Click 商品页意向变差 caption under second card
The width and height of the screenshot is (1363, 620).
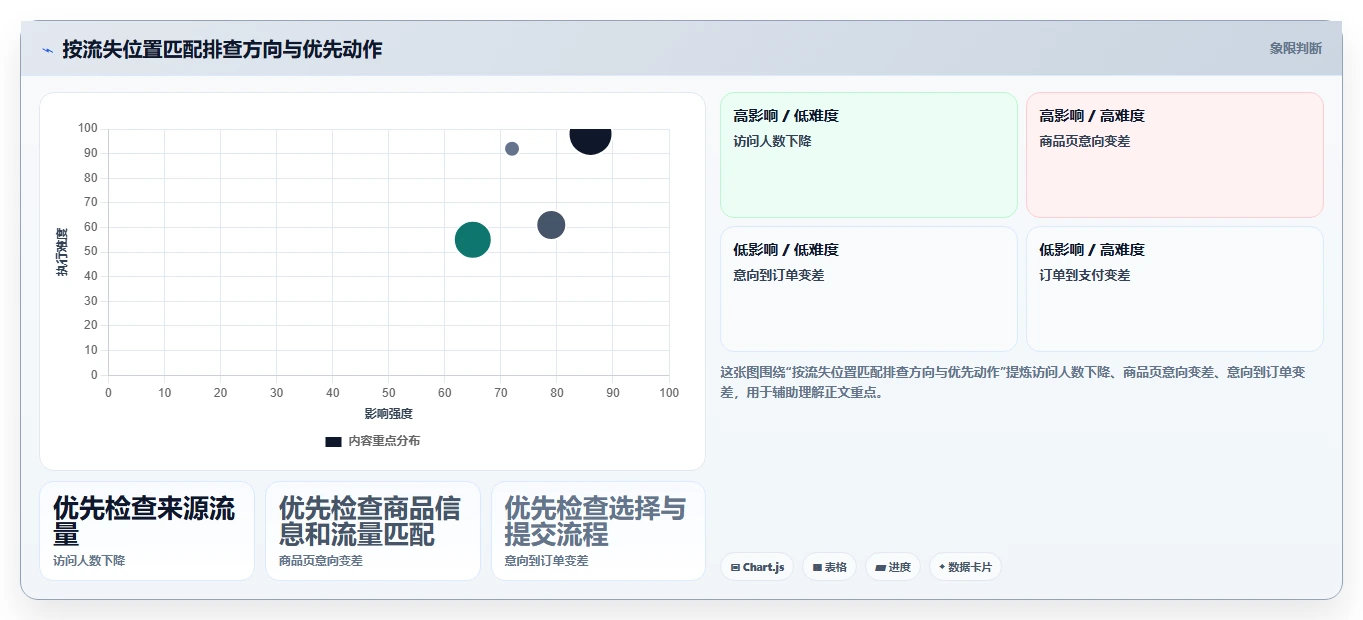pos(321,561)
